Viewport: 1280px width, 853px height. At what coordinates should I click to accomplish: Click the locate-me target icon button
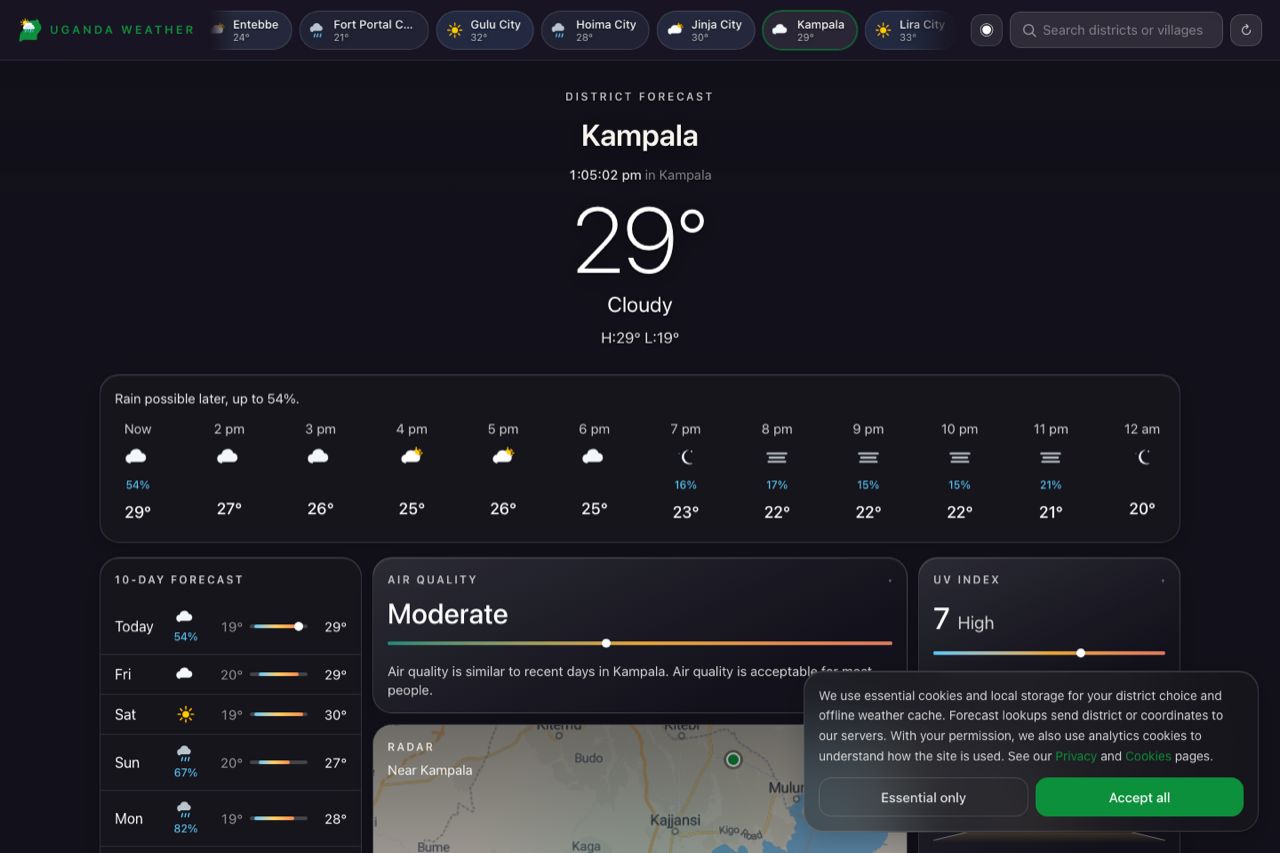[986, 30]
